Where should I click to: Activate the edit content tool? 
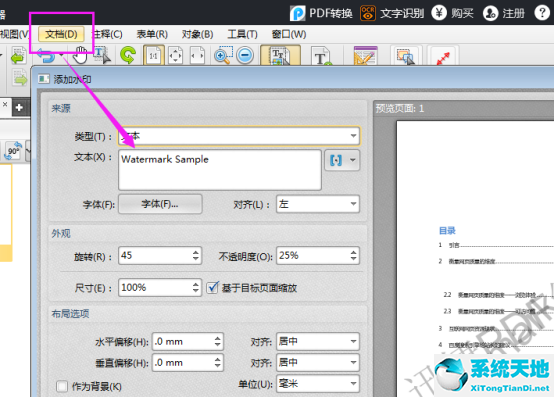(281, 55)
